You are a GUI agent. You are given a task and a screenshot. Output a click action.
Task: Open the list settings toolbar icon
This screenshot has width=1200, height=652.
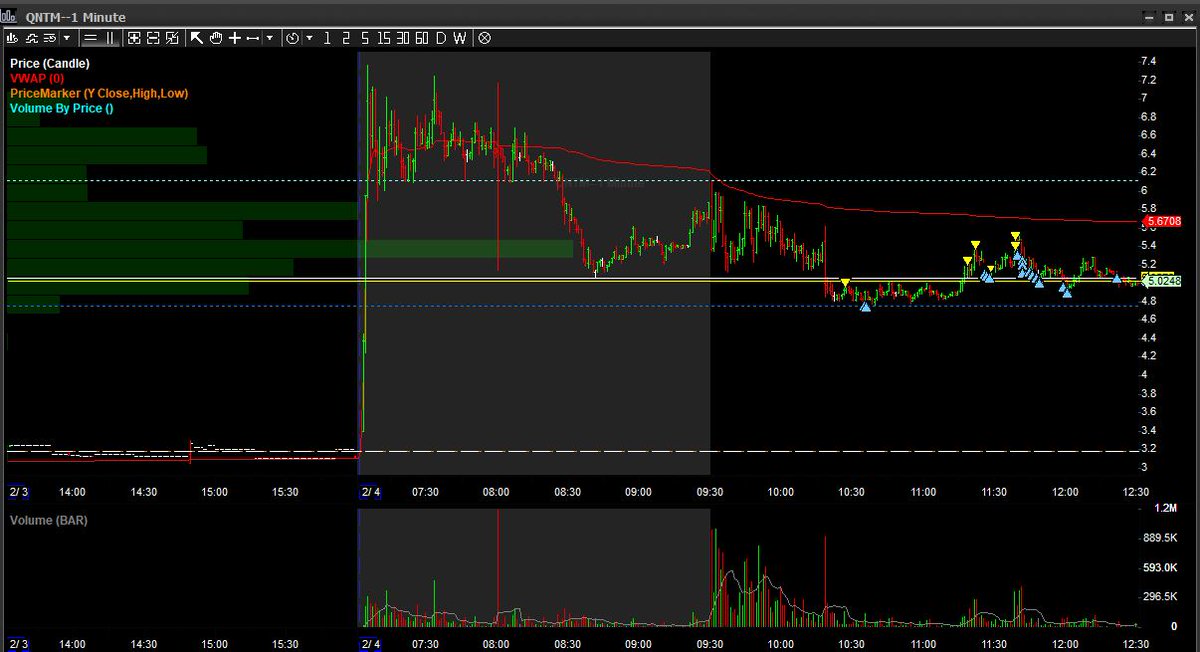49,38
